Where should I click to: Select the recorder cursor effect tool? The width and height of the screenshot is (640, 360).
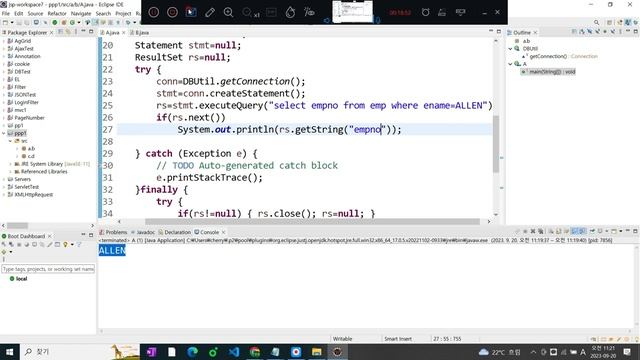tap(191, 12)
